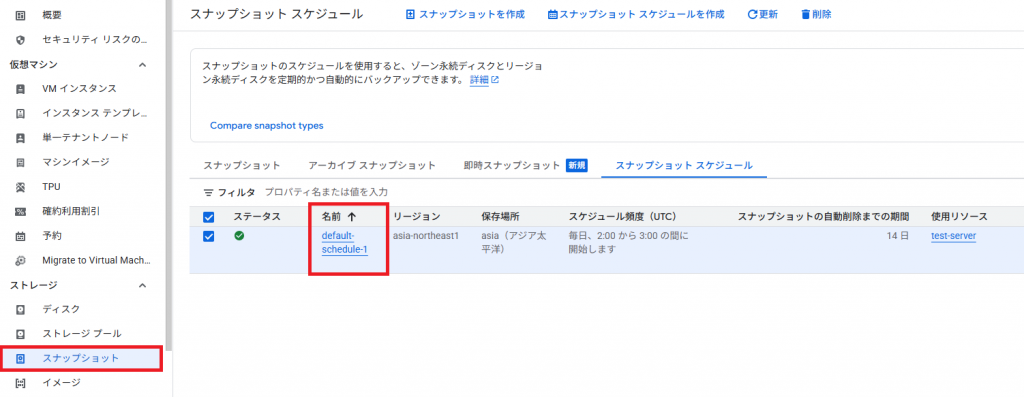
Task: Click the リージョン column header
Action: point(417,217)
